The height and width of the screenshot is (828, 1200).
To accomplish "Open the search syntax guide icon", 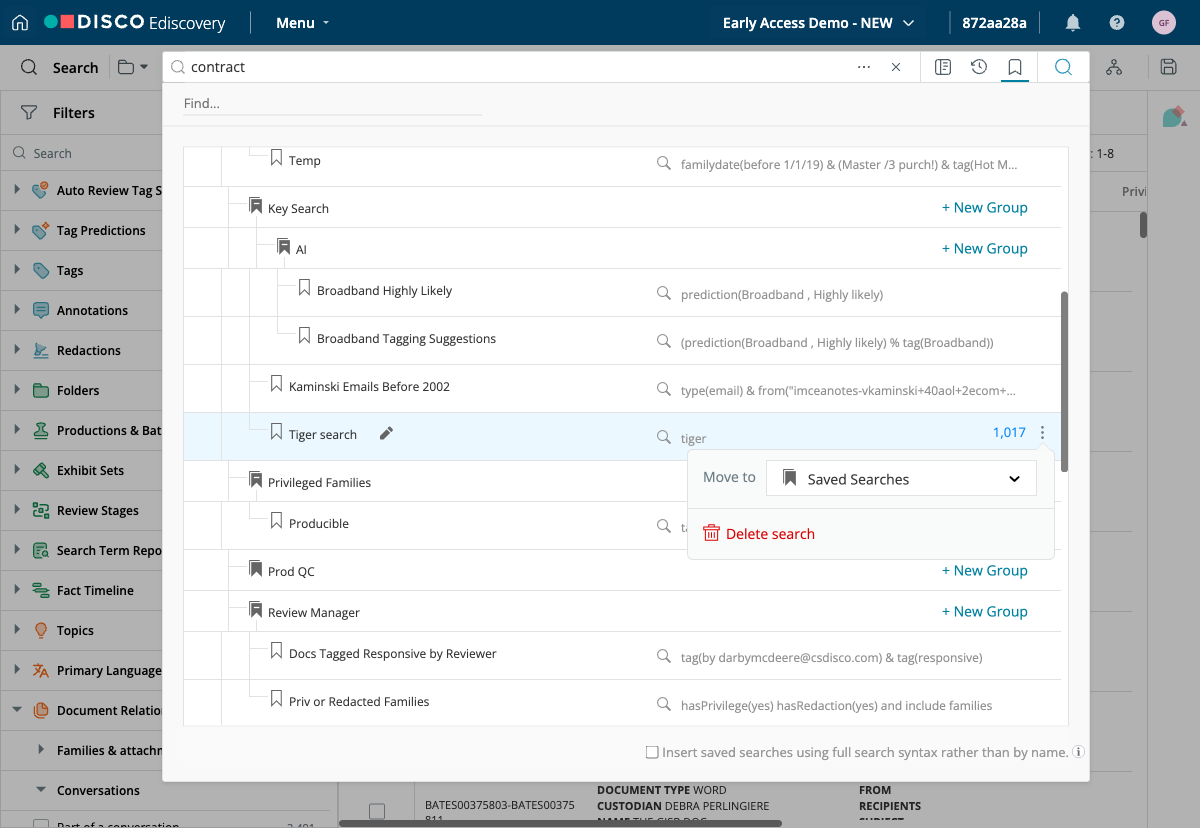I will tap(942, 67).
